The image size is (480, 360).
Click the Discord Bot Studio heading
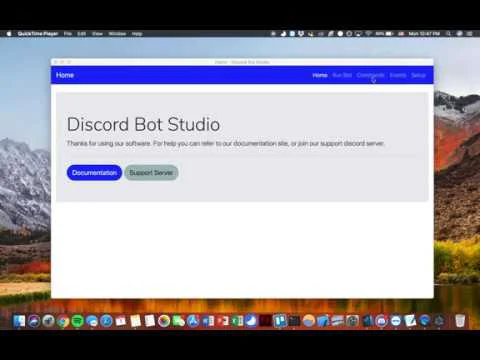point(143,124)
